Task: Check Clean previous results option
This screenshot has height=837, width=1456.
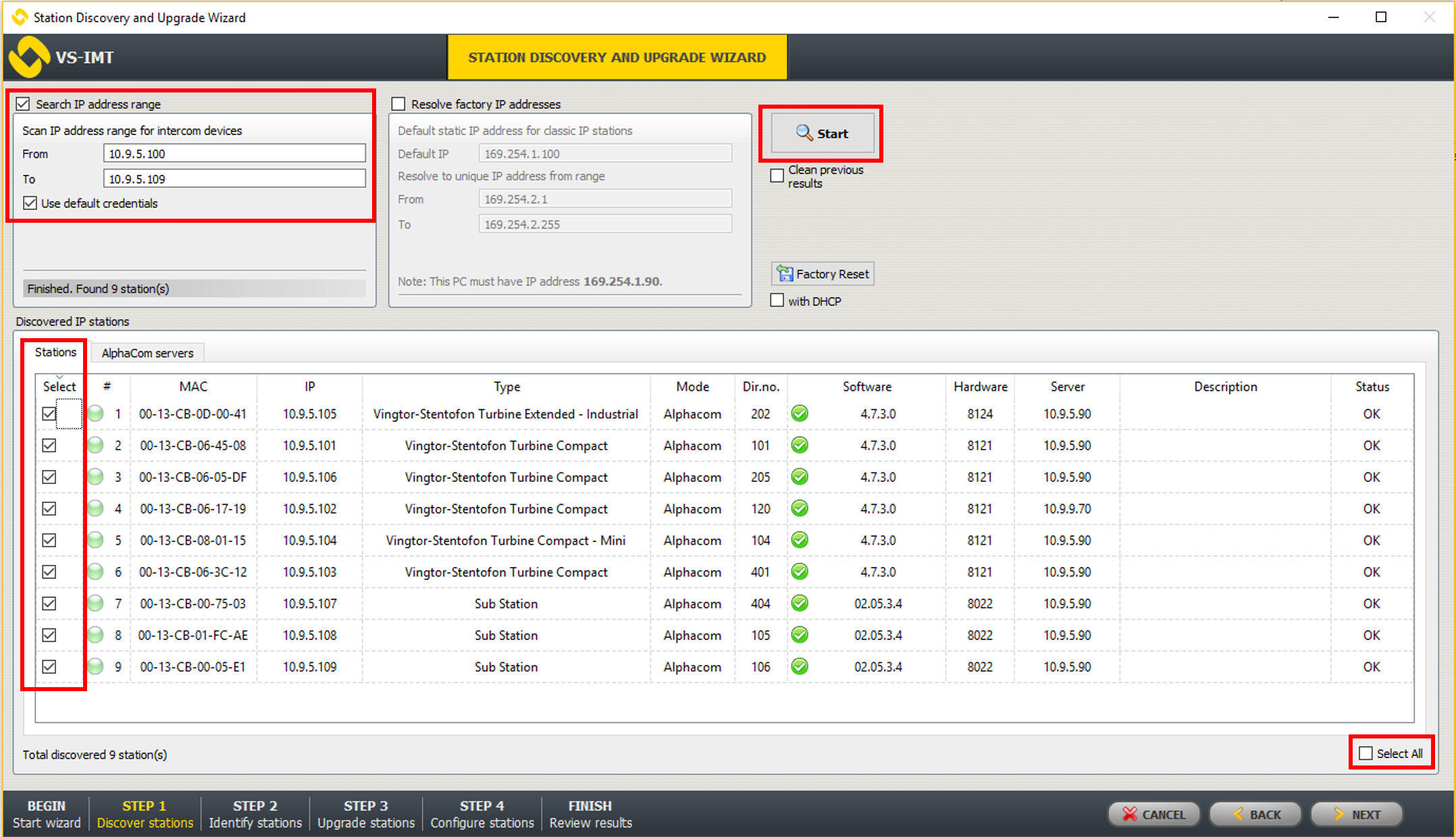Action: pyautogui.click(x=777, y=175)
